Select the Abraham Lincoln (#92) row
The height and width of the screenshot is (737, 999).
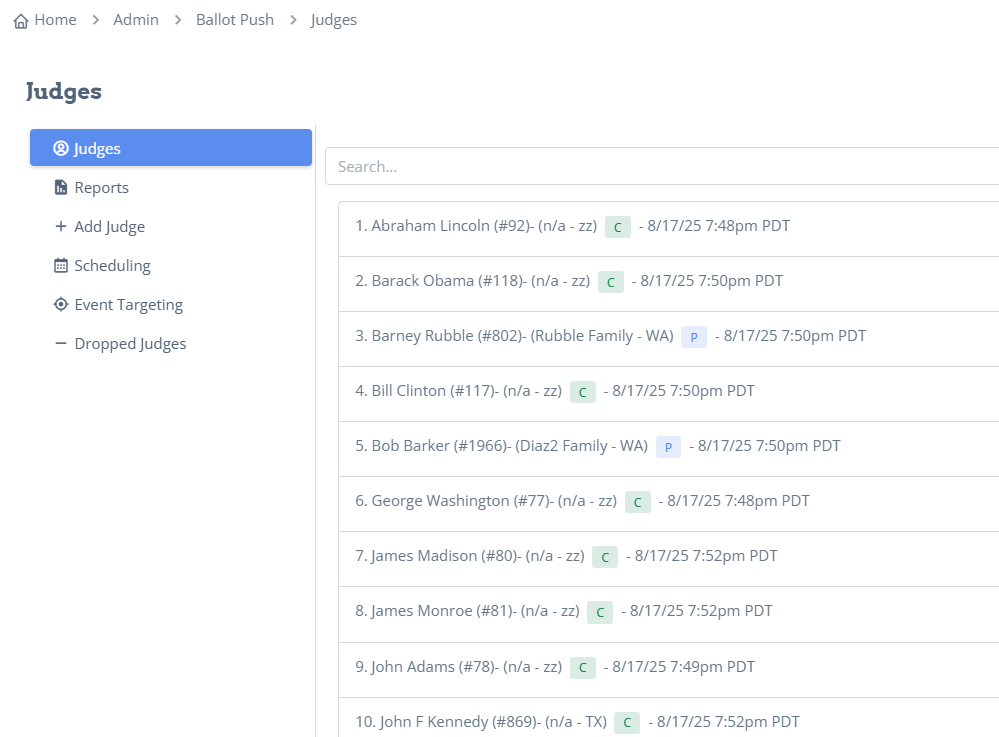[669, 229]
